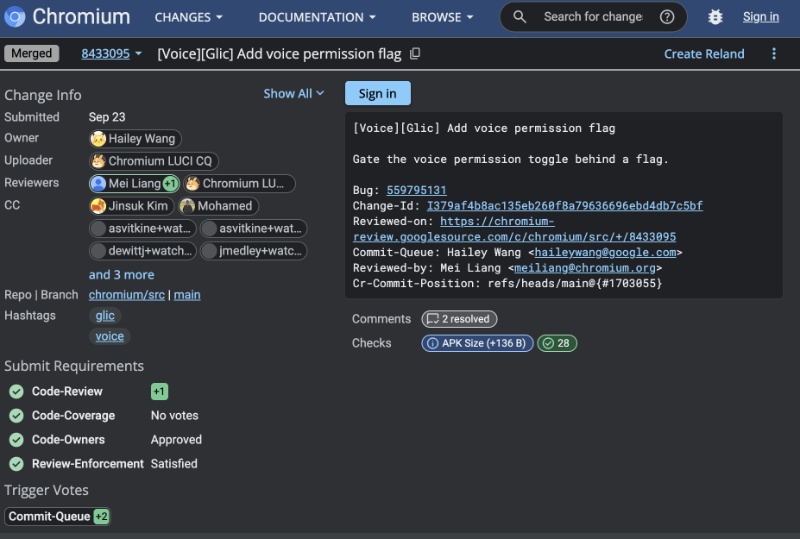800x539 pixels.
Task: Click Create Reland button
Action: pyautogui.click(x=704, y=54)
